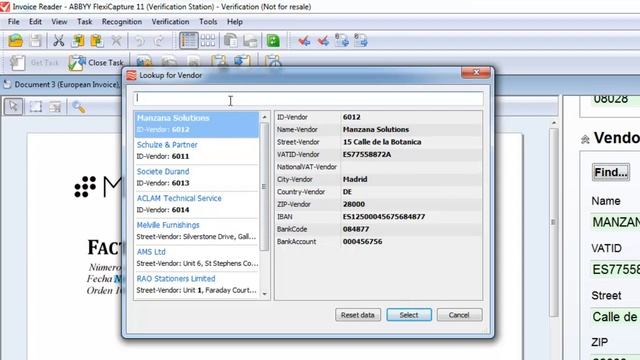Select the arrow pointer tool

coord(13,107)
